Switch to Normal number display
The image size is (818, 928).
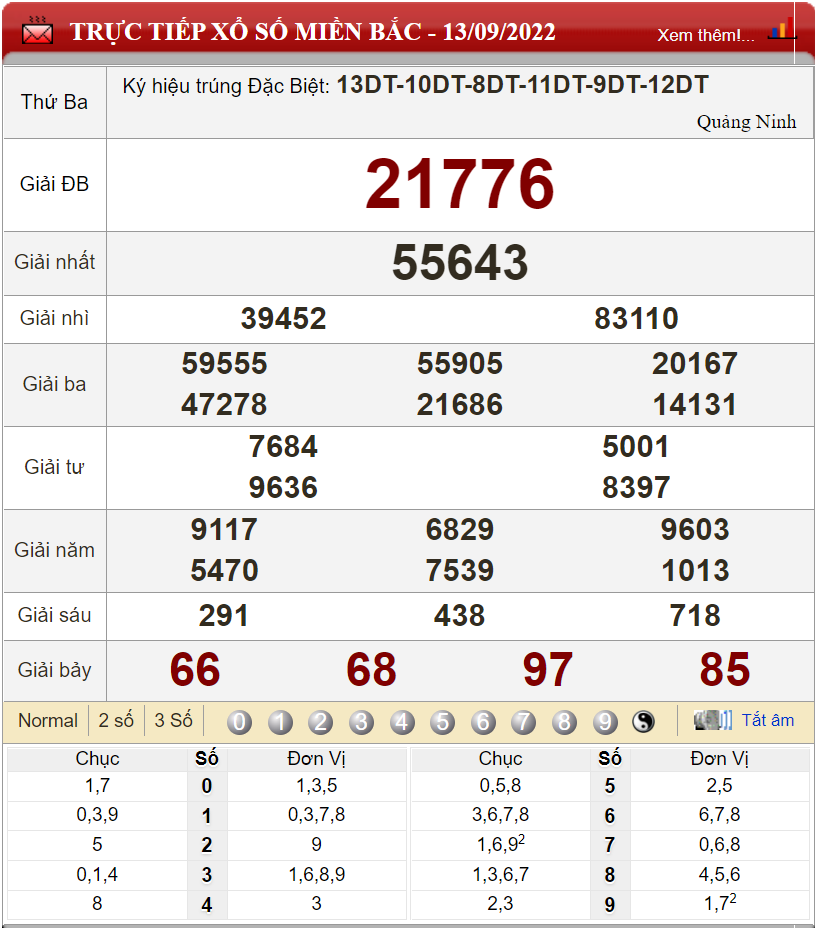coord(47,721)
